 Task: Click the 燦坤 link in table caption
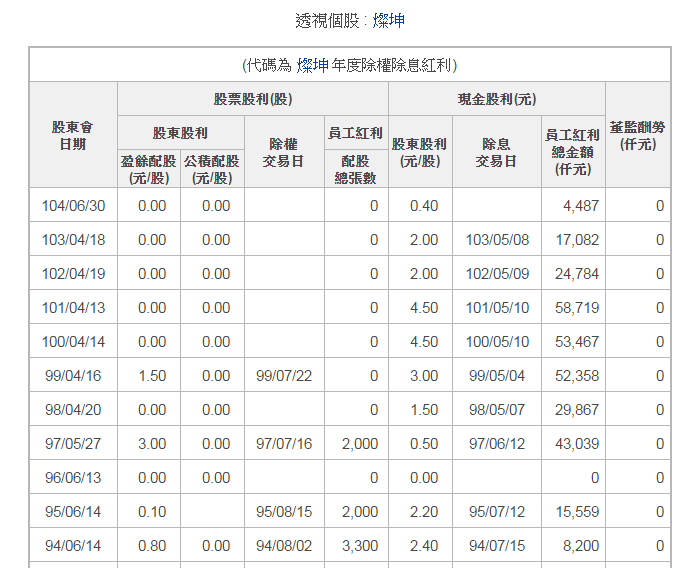pyautogui.click(x=312, y=66)
